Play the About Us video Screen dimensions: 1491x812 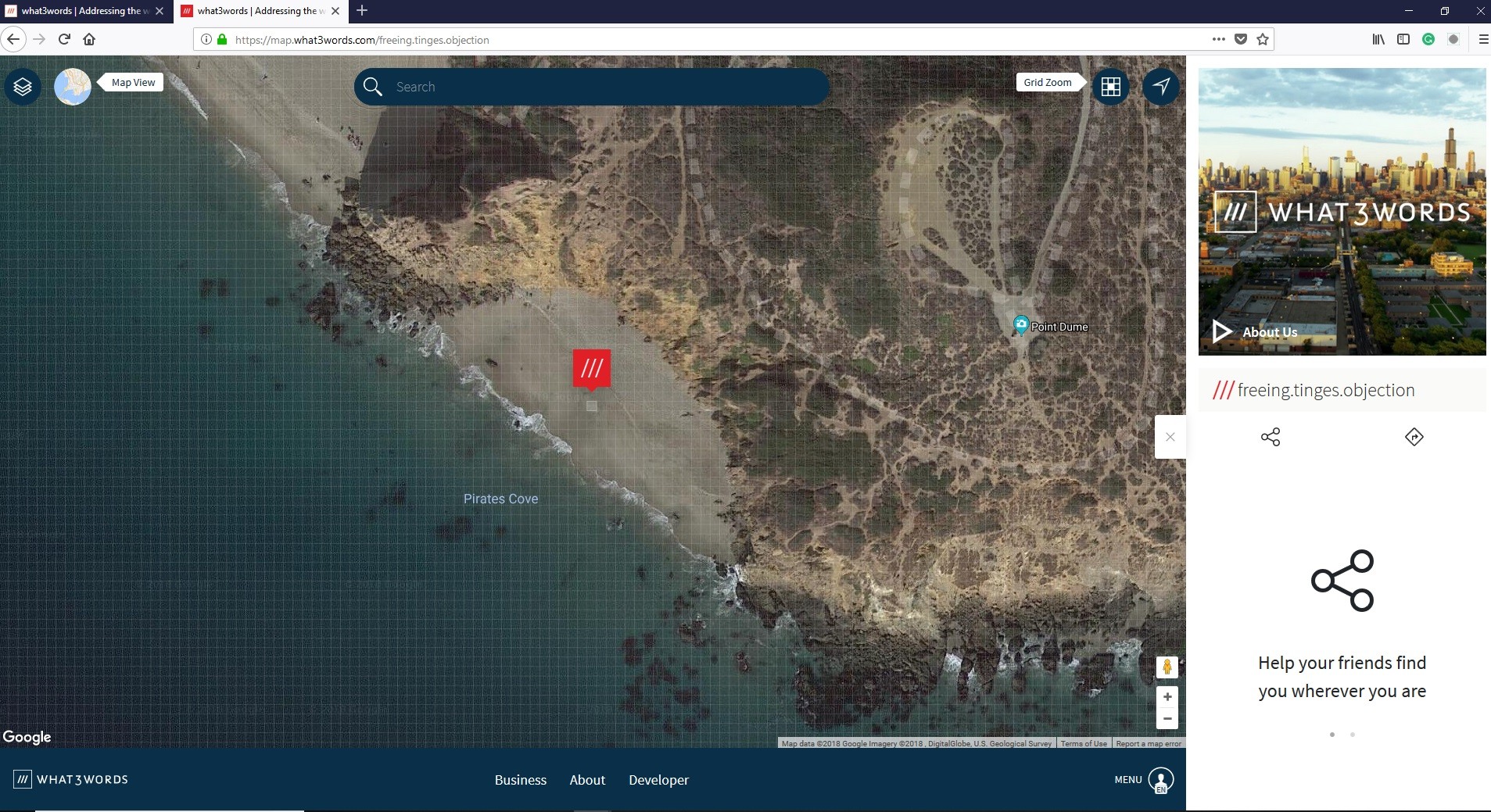(x=1222, y=331)
